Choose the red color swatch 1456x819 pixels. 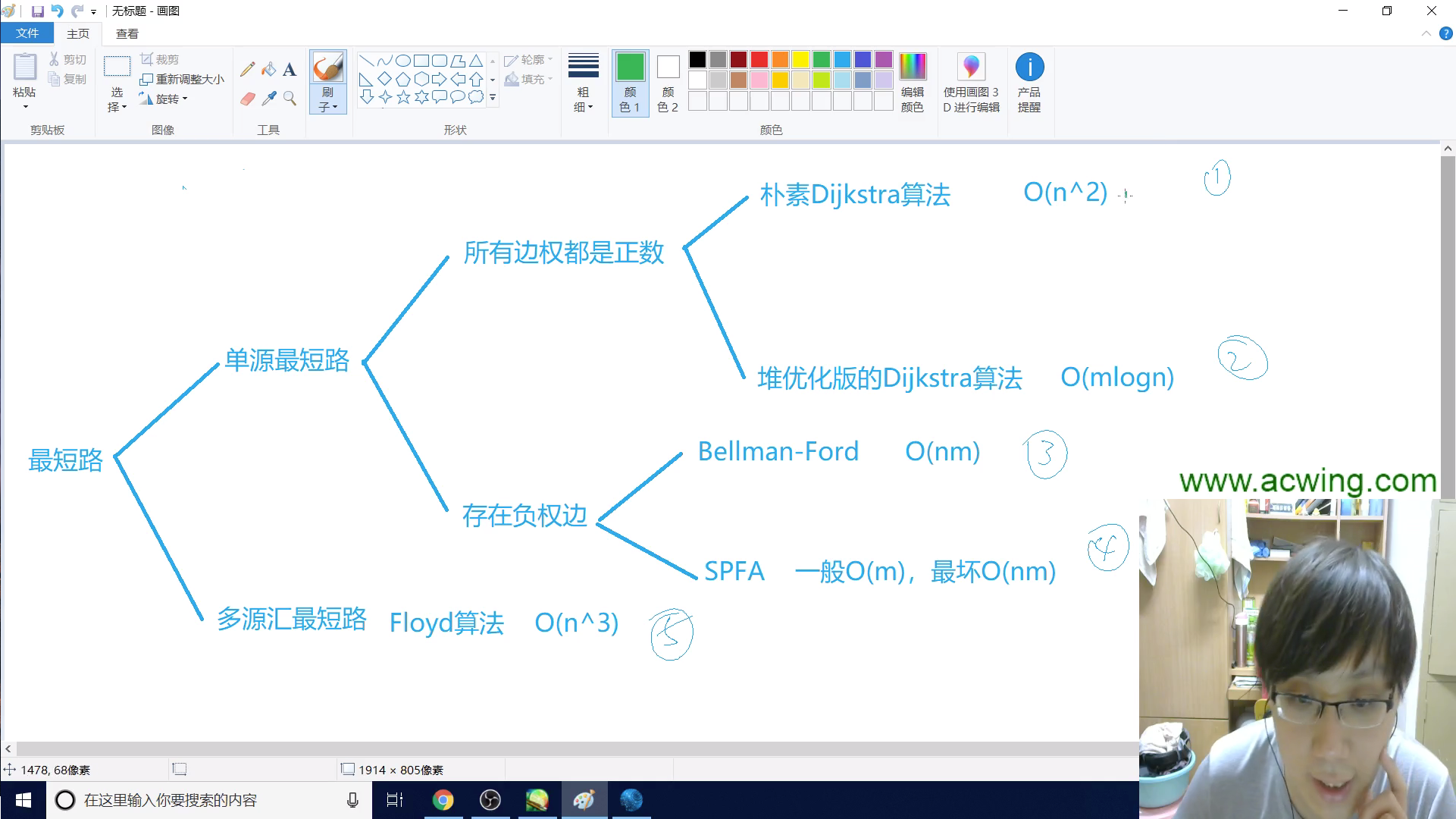click(x=759, y=59)
